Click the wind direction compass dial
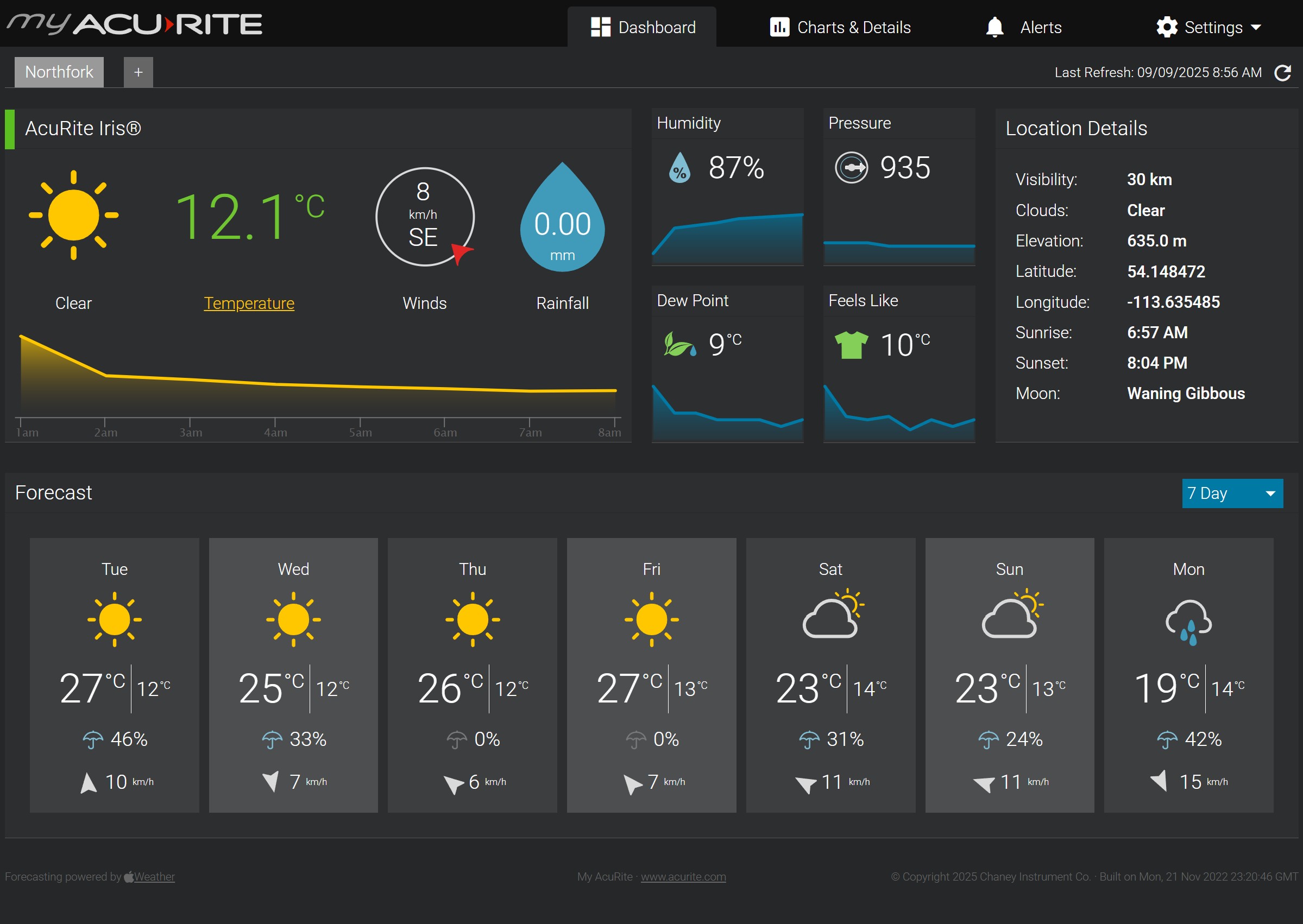 click(x=425, y=217)
